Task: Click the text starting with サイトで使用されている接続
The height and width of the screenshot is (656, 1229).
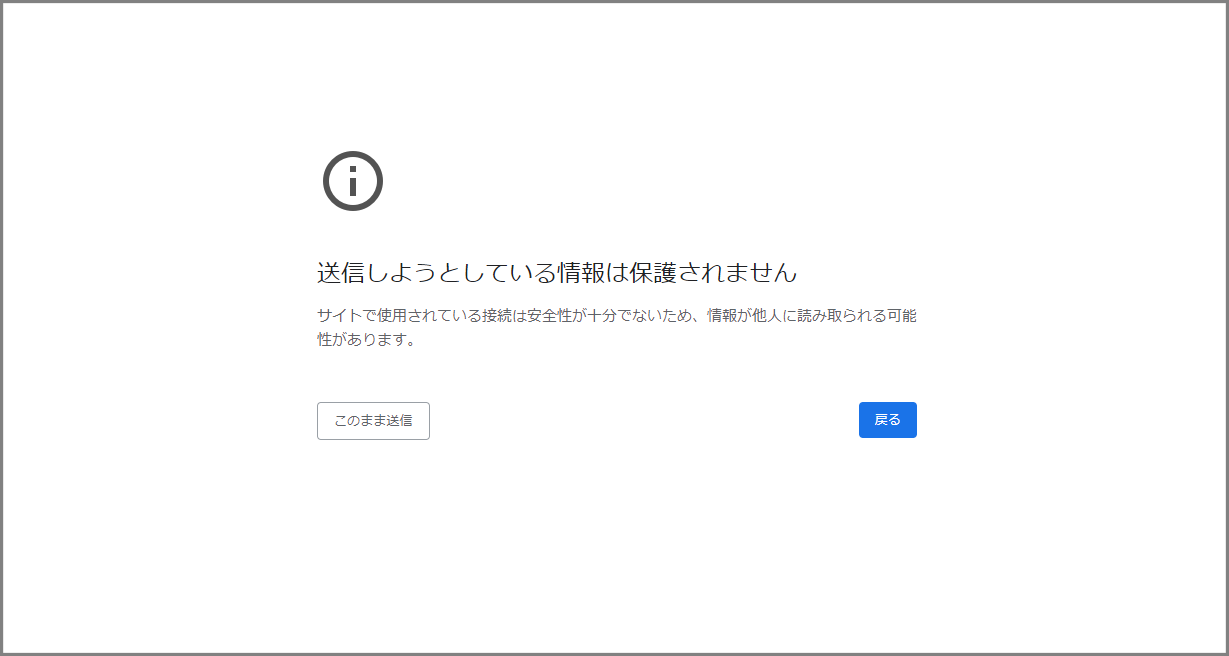Action: point(616,316)
